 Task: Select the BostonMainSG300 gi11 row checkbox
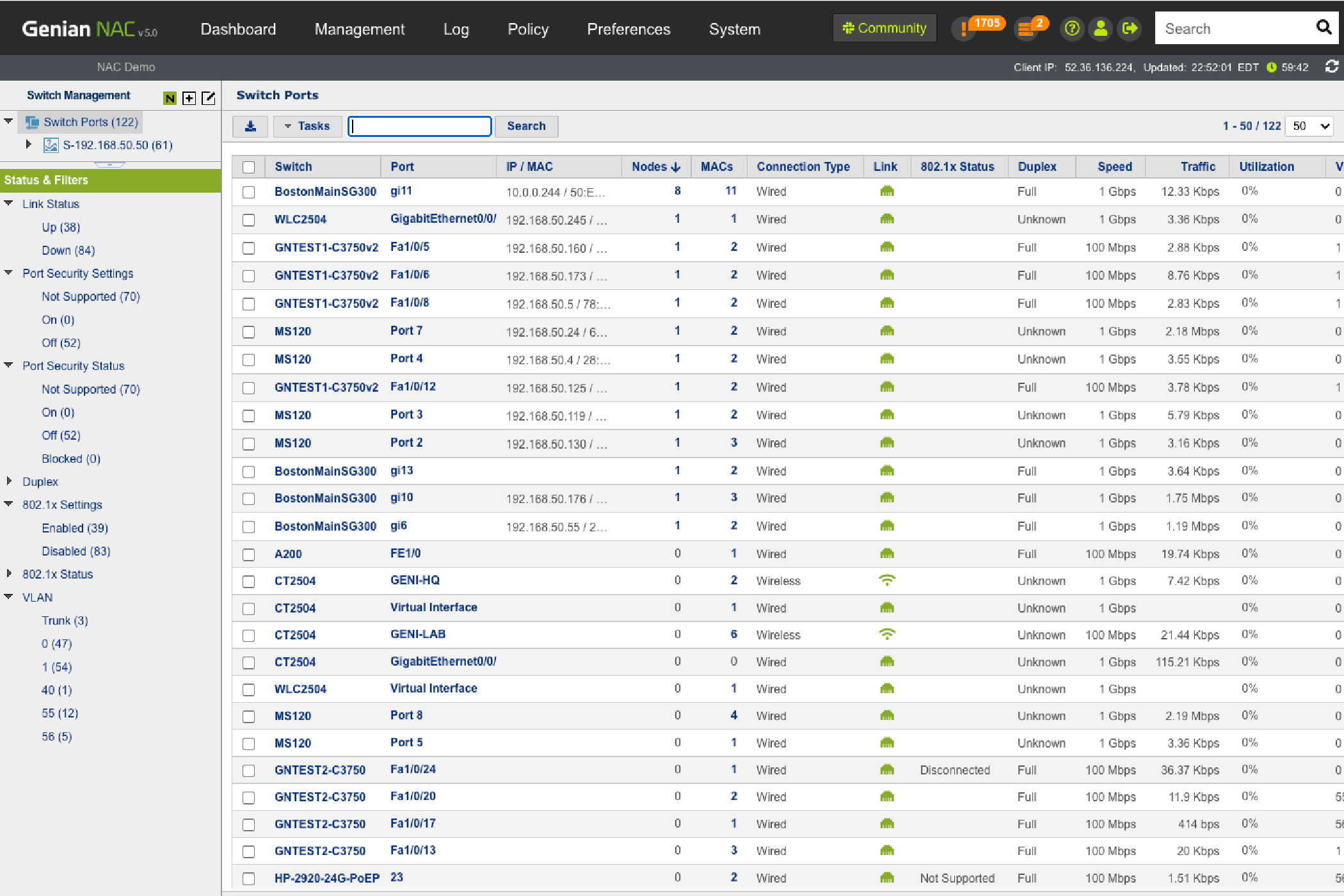[x=249, y=192]
